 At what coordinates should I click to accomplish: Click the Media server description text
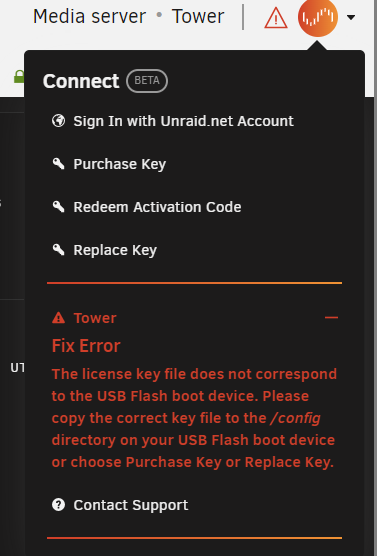[x=89, y=16]
